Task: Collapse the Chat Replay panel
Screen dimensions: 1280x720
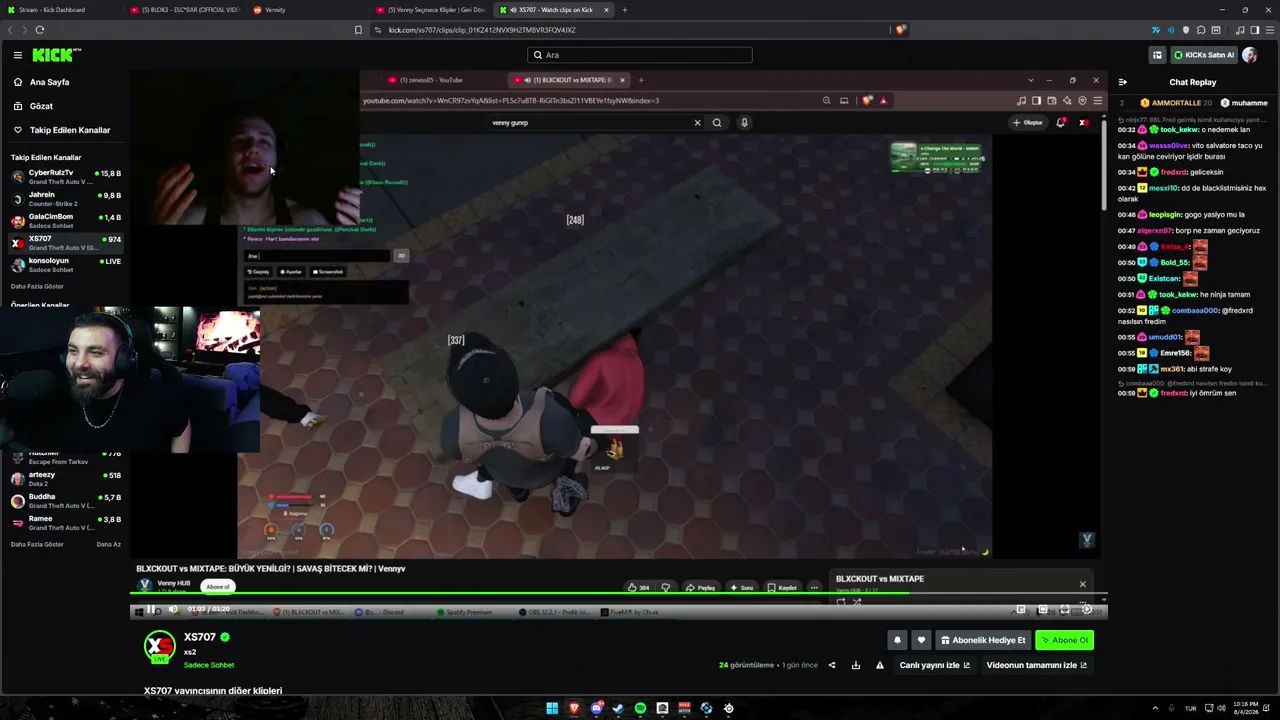Action: [x=1122, y=82]
